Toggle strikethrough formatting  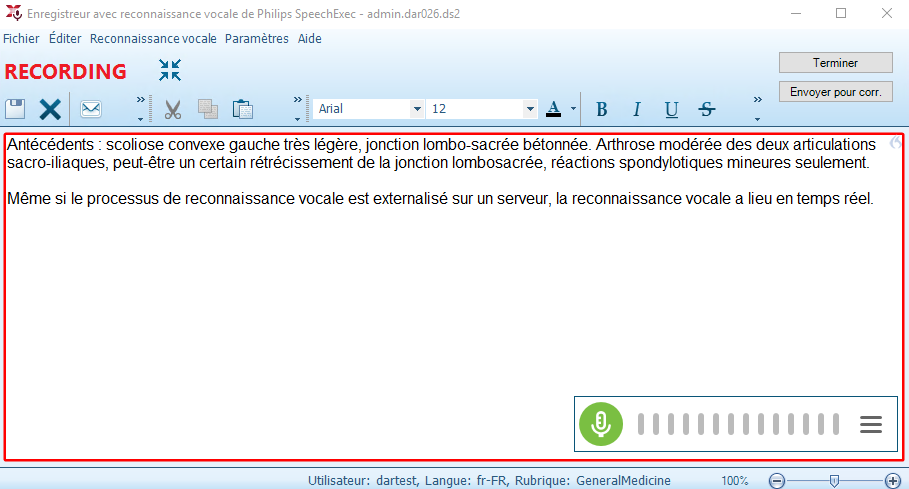coord(707,109)
